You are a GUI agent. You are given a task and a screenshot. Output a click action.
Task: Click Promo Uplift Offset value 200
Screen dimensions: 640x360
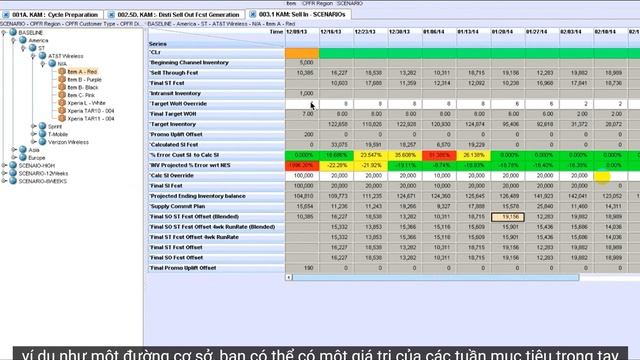point(302,134)
